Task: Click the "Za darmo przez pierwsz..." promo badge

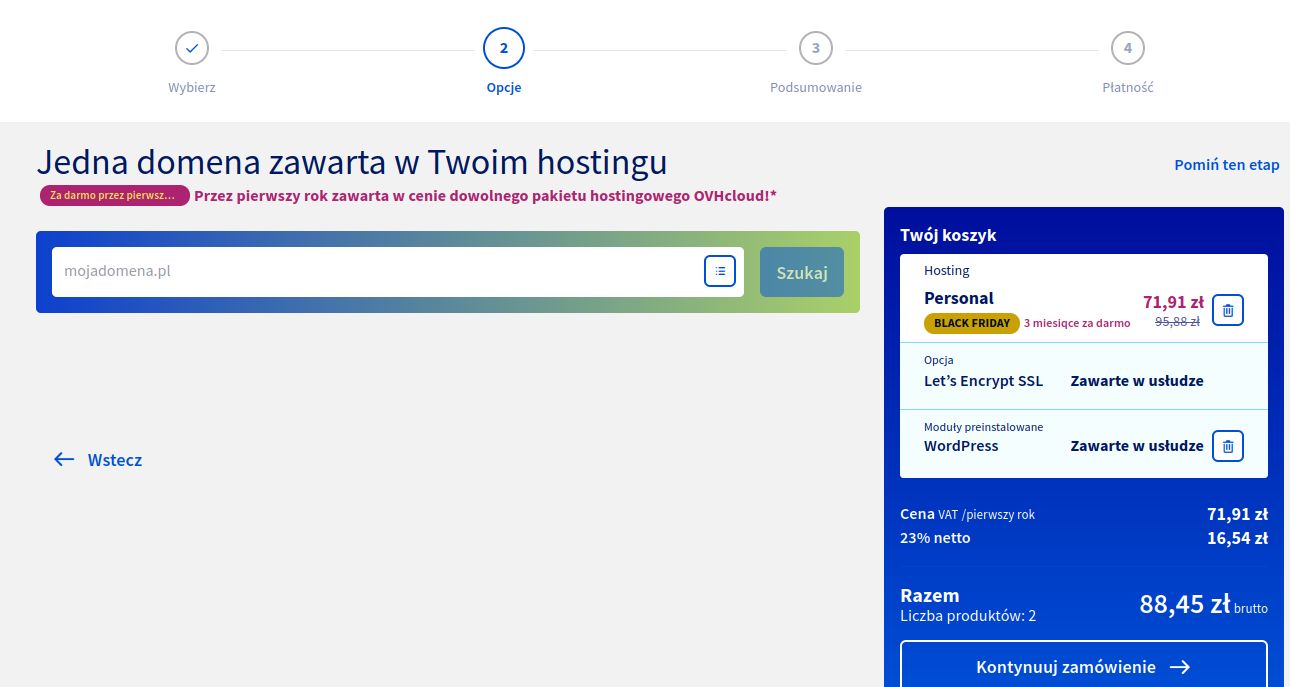Action: (x=115, y=195)
